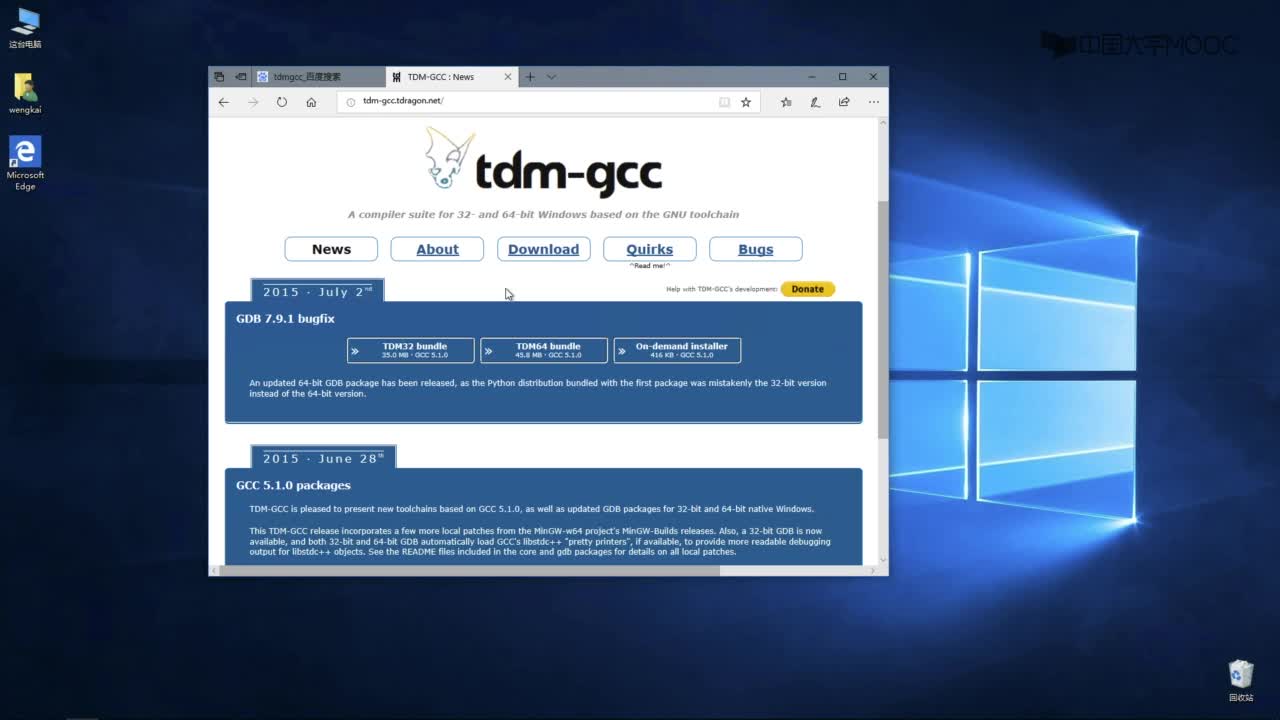Click the tdm-gcc logo
This screenshot has width=1280, height=720.
coord(543,160)
